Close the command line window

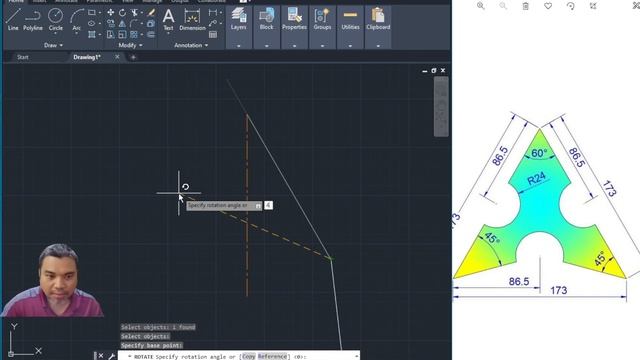click(101, 356)
